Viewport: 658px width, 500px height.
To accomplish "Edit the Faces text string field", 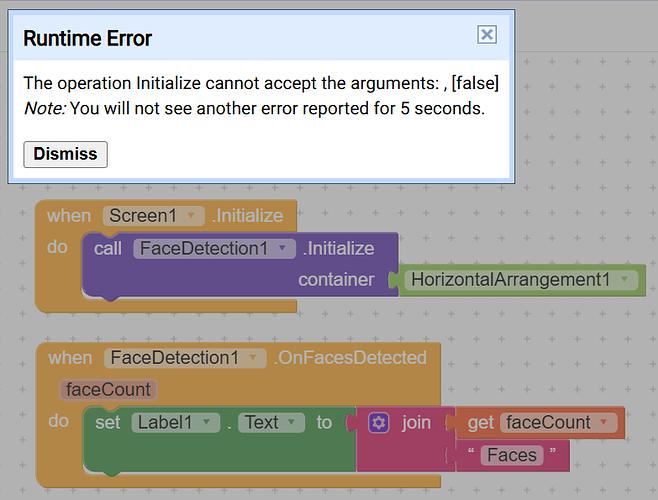I will click(x=512, y=455).
